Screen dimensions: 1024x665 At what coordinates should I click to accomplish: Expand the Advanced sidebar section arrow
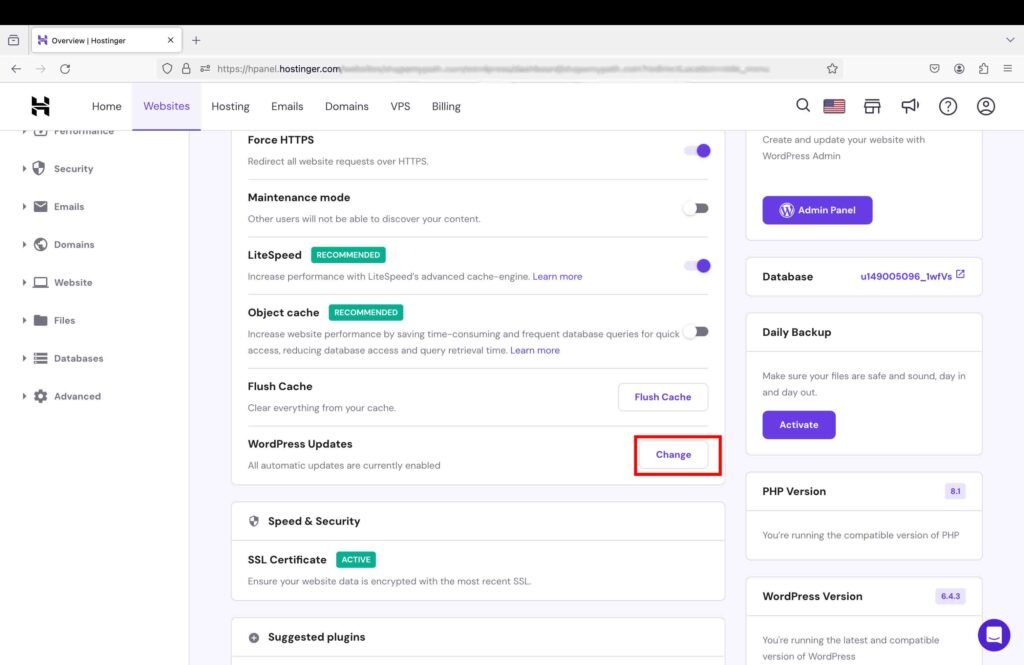pyautogui.click(x=24, y=396)
